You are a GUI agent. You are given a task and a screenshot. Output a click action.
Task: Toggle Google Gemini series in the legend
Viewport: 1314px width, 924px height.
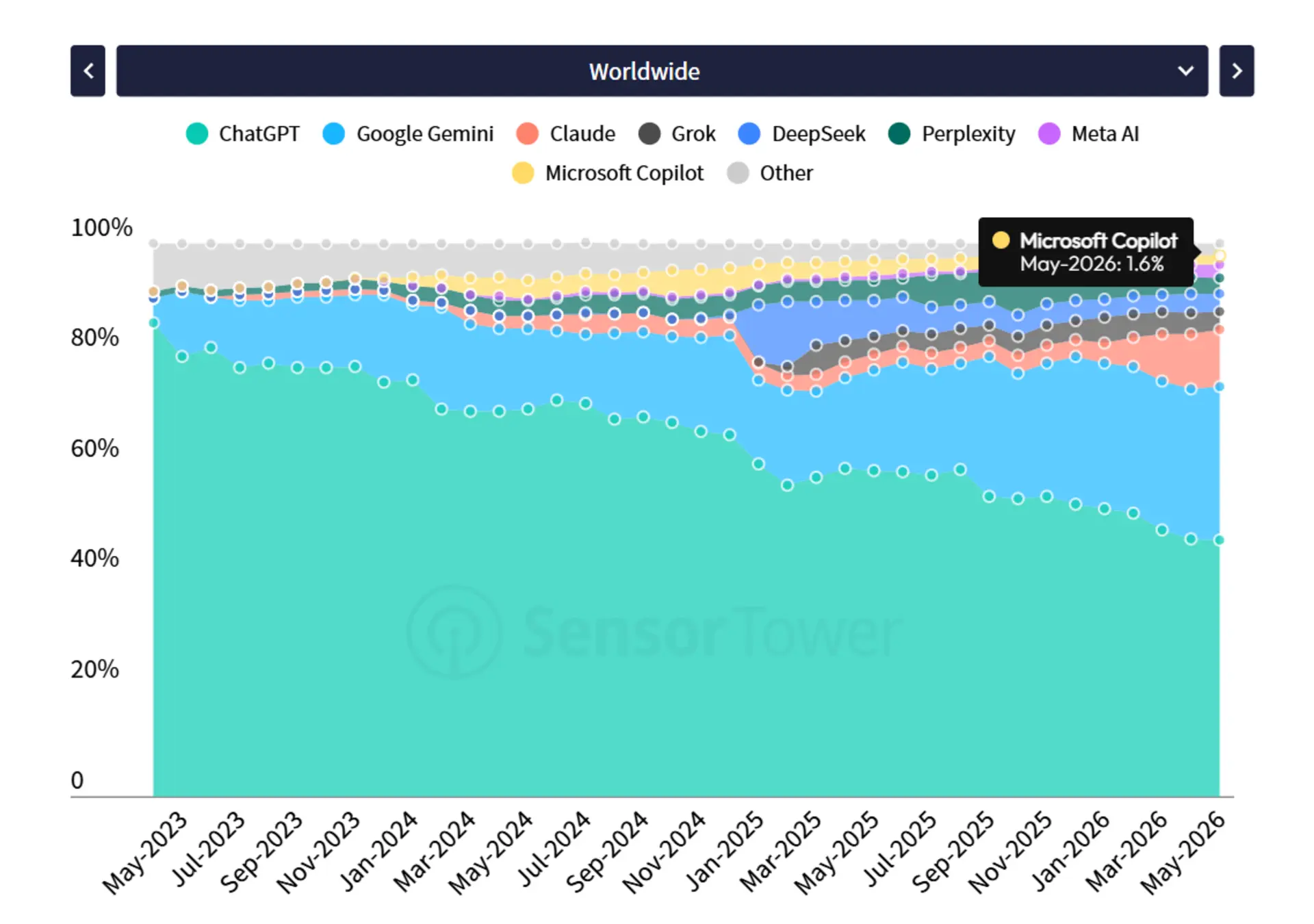[409, 133]
